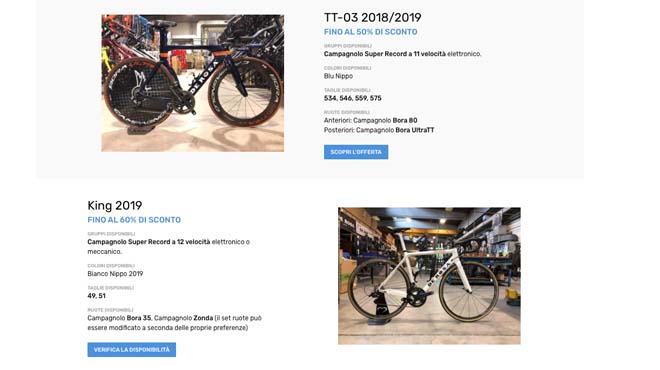Click the Blu Nippo color text
The image size is (660, 370).
[338, 76]
